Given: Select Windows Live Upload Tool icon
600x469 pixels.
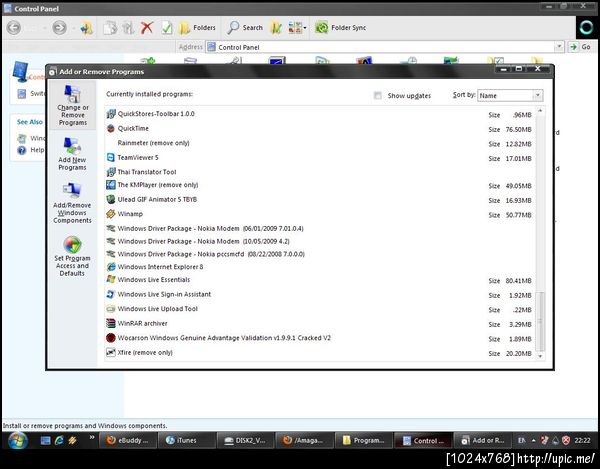Looking at the screenshot, I should [x=111, y=309].
